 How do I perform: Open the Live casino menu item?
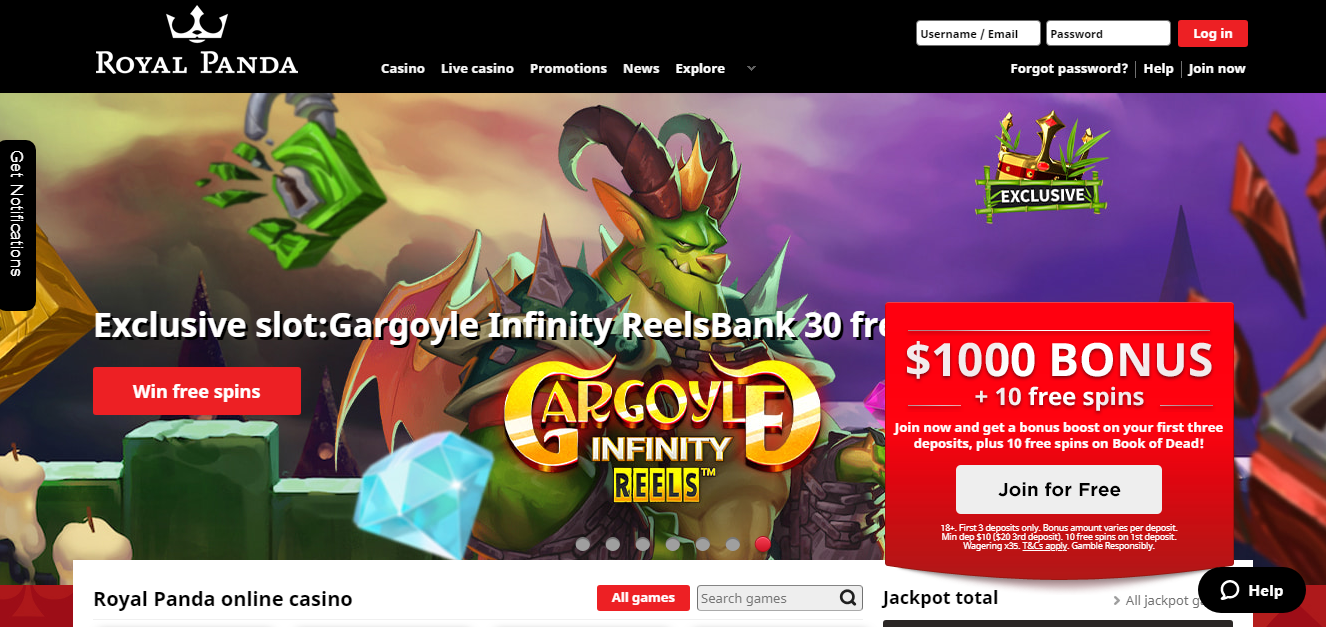[x=477, y=68]
